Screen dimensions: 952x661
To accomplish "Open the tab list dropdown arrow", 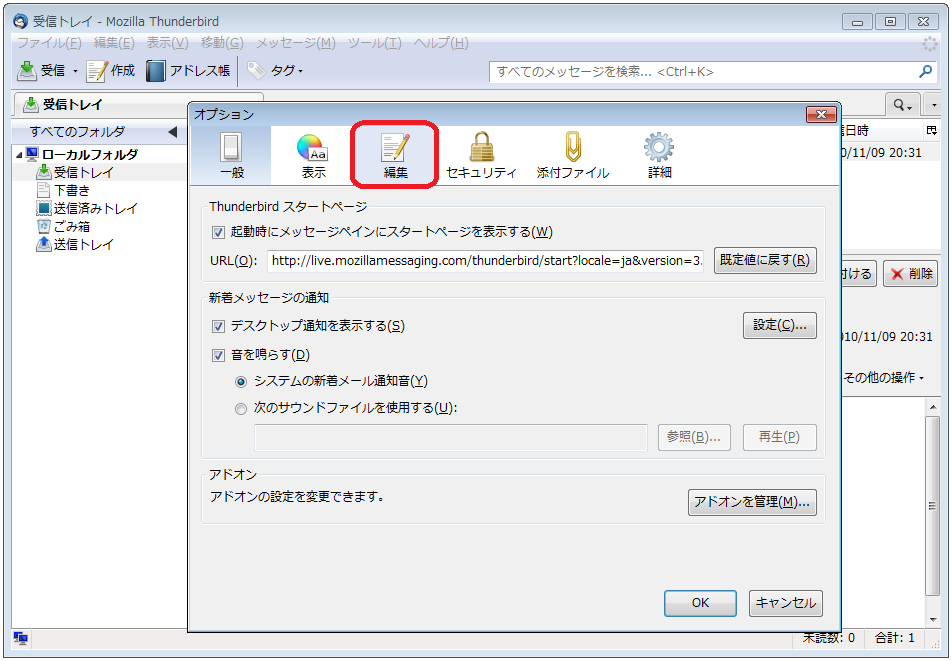I will (x=933, y=106).
